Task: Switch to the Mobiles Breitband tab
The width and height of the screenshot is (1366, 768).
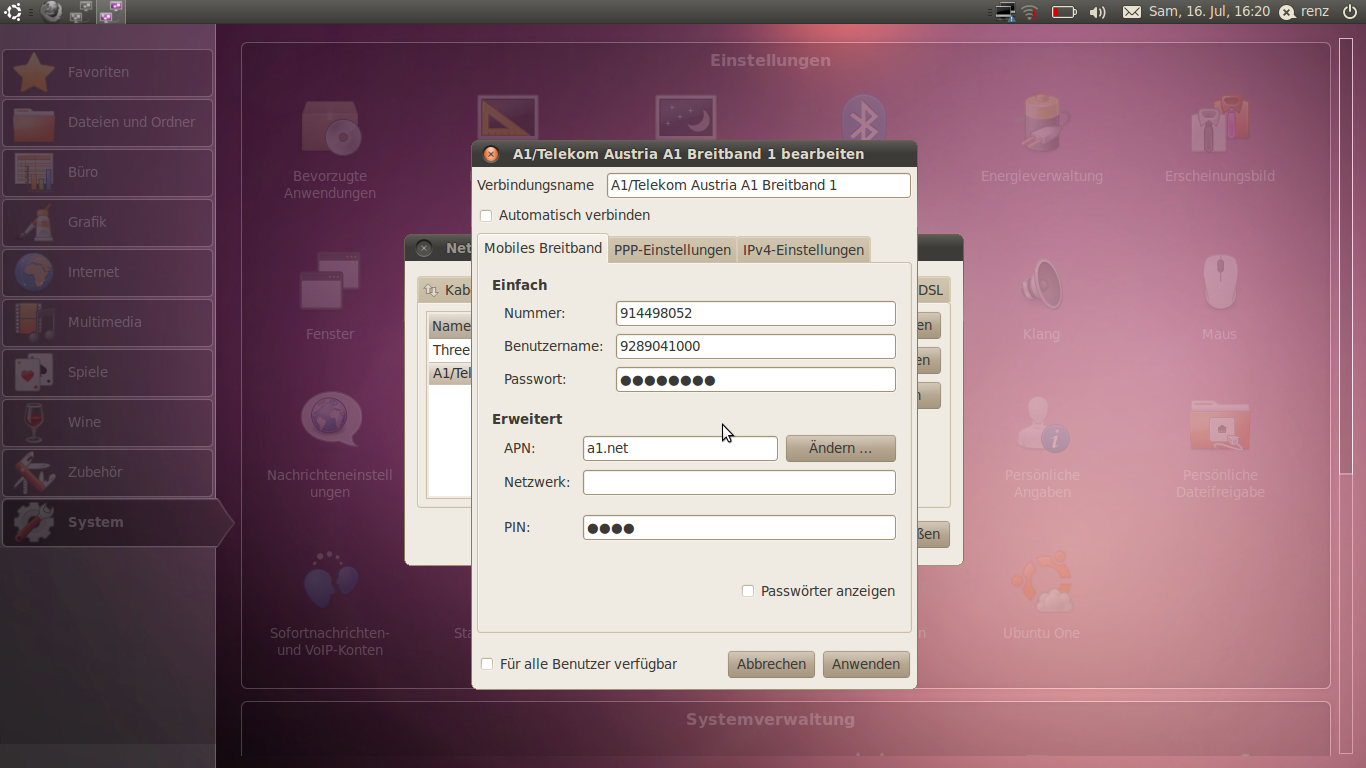Action: (x=543, y=248)
